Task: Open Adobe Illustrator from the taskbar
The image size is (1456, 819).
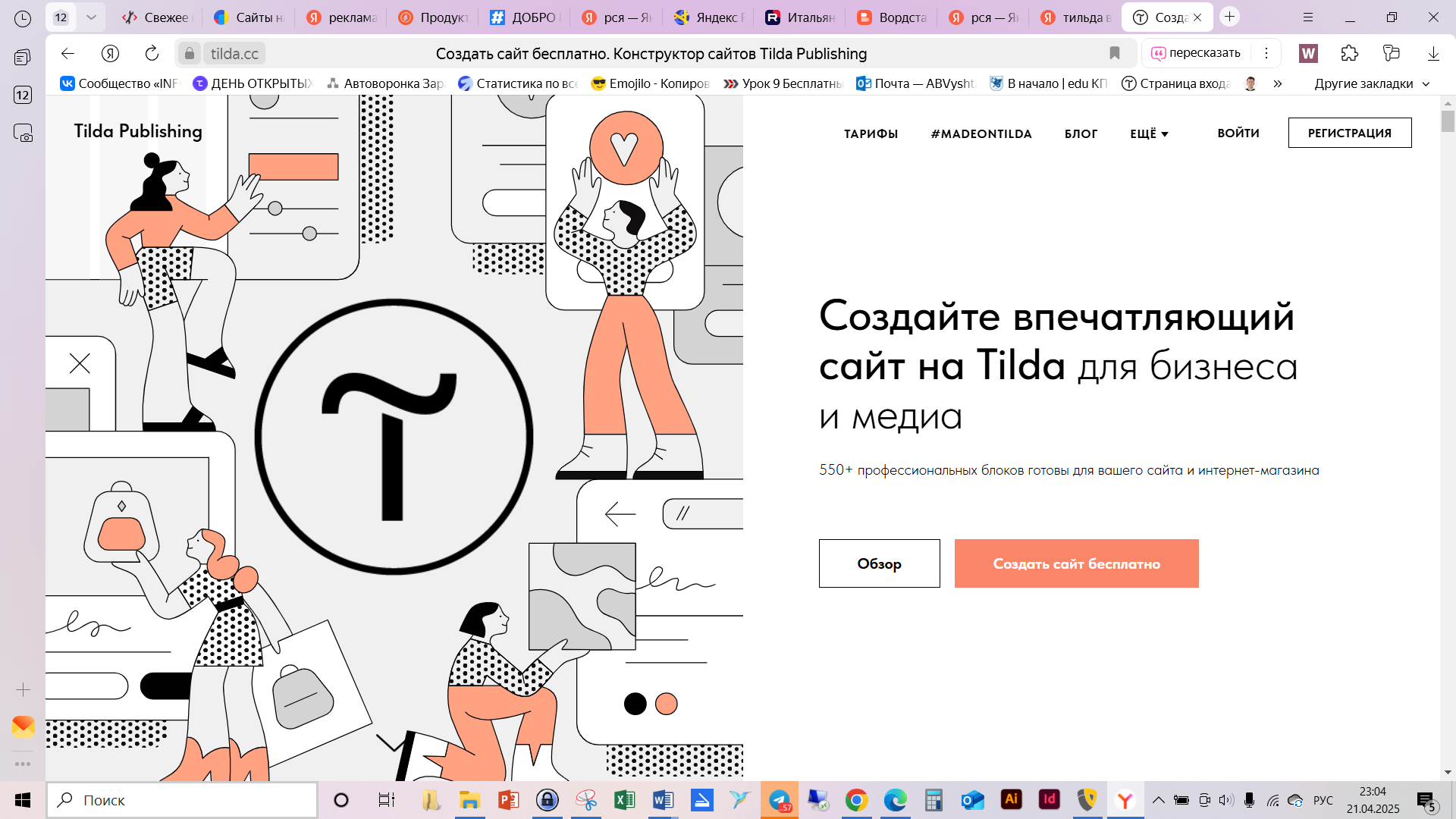Action: pyautogui.click(x=1012, y=799)
